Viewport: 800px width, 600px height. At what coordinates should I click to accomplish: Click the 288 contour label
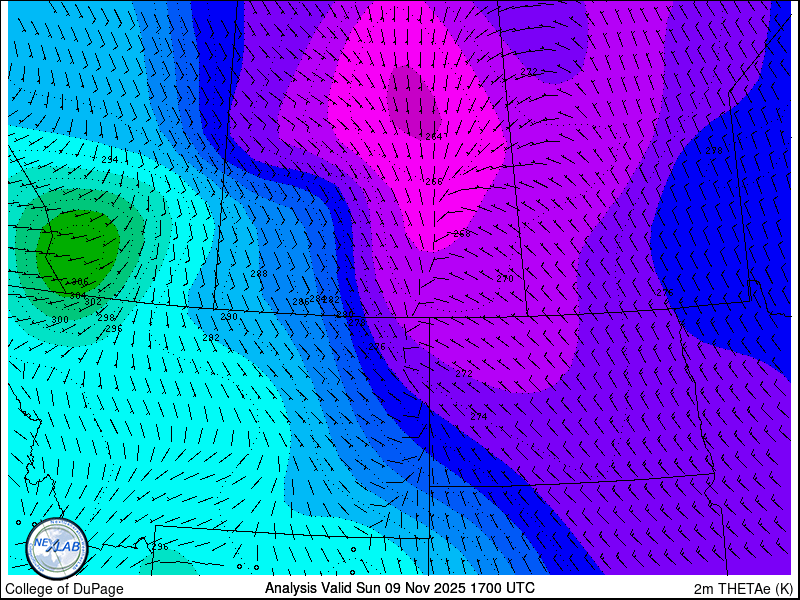tap(259, 273)
